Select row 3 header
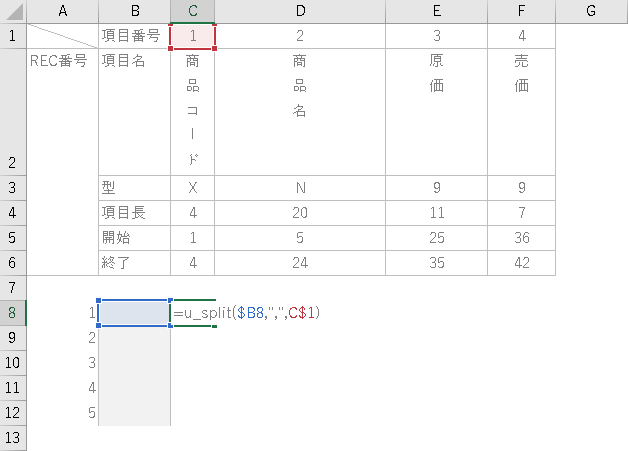This screenshot has width=628, height=451. pyautogui.click(x=13, y=188)
